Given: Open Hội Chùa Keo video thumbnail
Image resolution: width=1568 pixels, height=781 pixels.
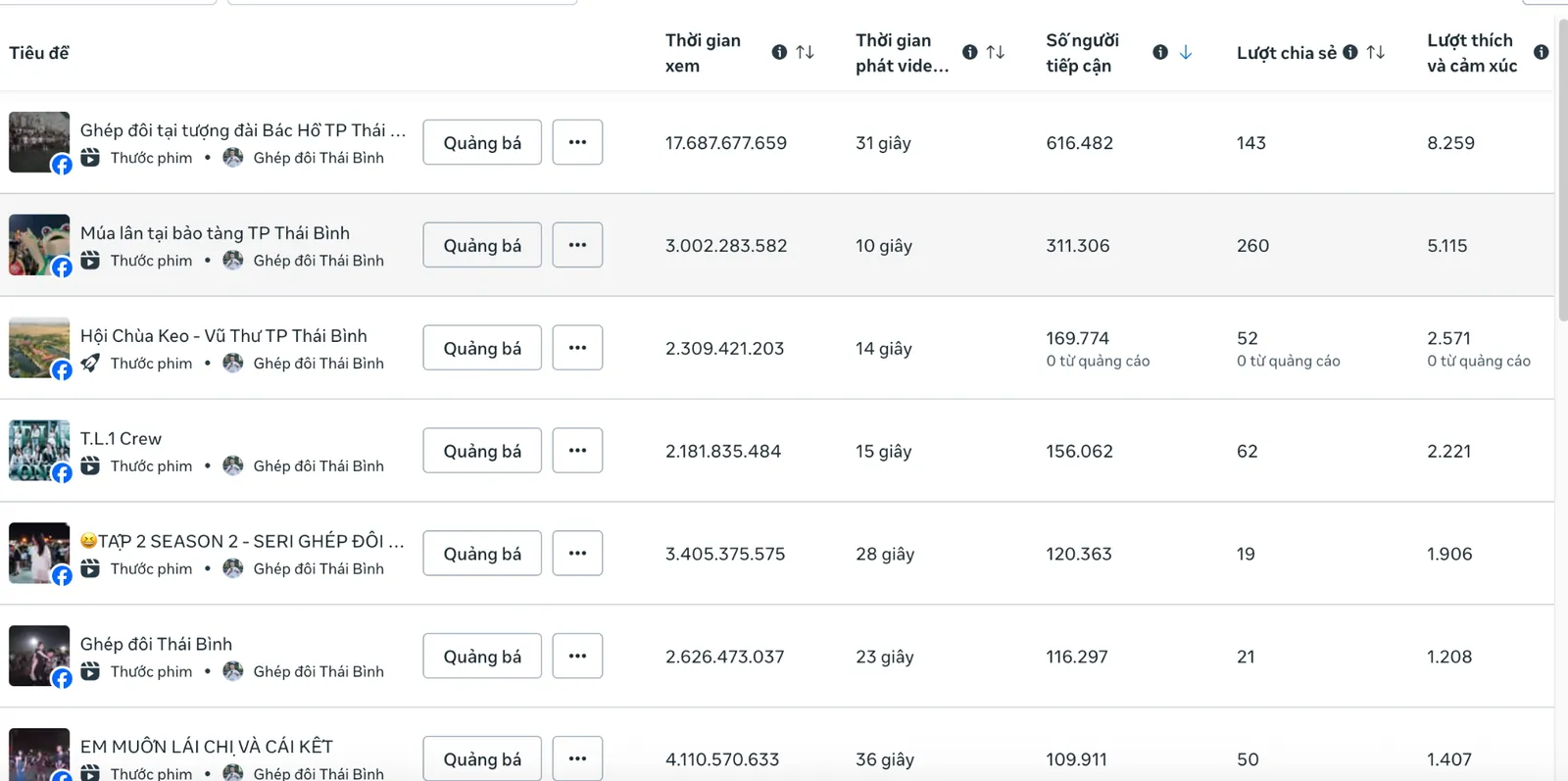Looking at the screenshot, I should tap(39, 348).
